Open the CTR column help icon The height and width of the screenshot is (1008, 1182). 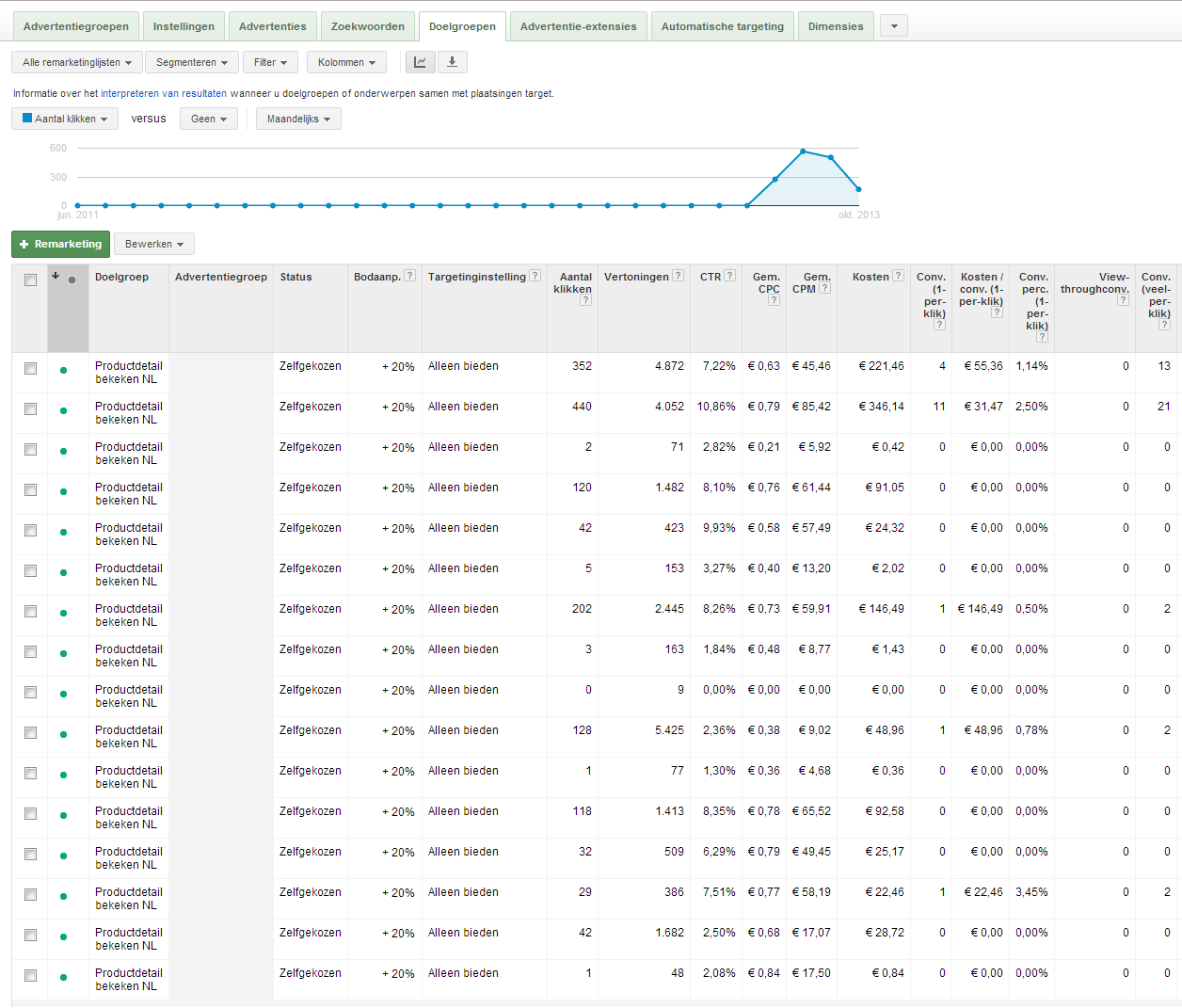tap(729, 276)
